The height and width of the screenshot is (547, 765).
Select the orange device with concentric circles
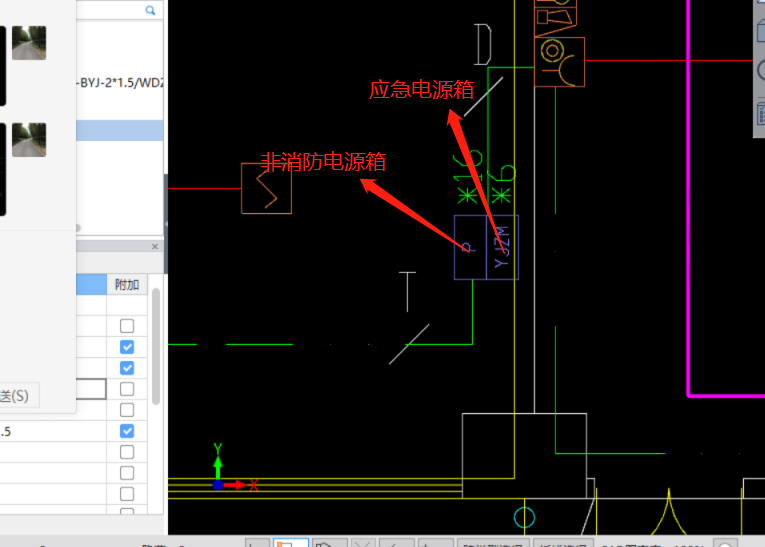click(x=560, y=62)
